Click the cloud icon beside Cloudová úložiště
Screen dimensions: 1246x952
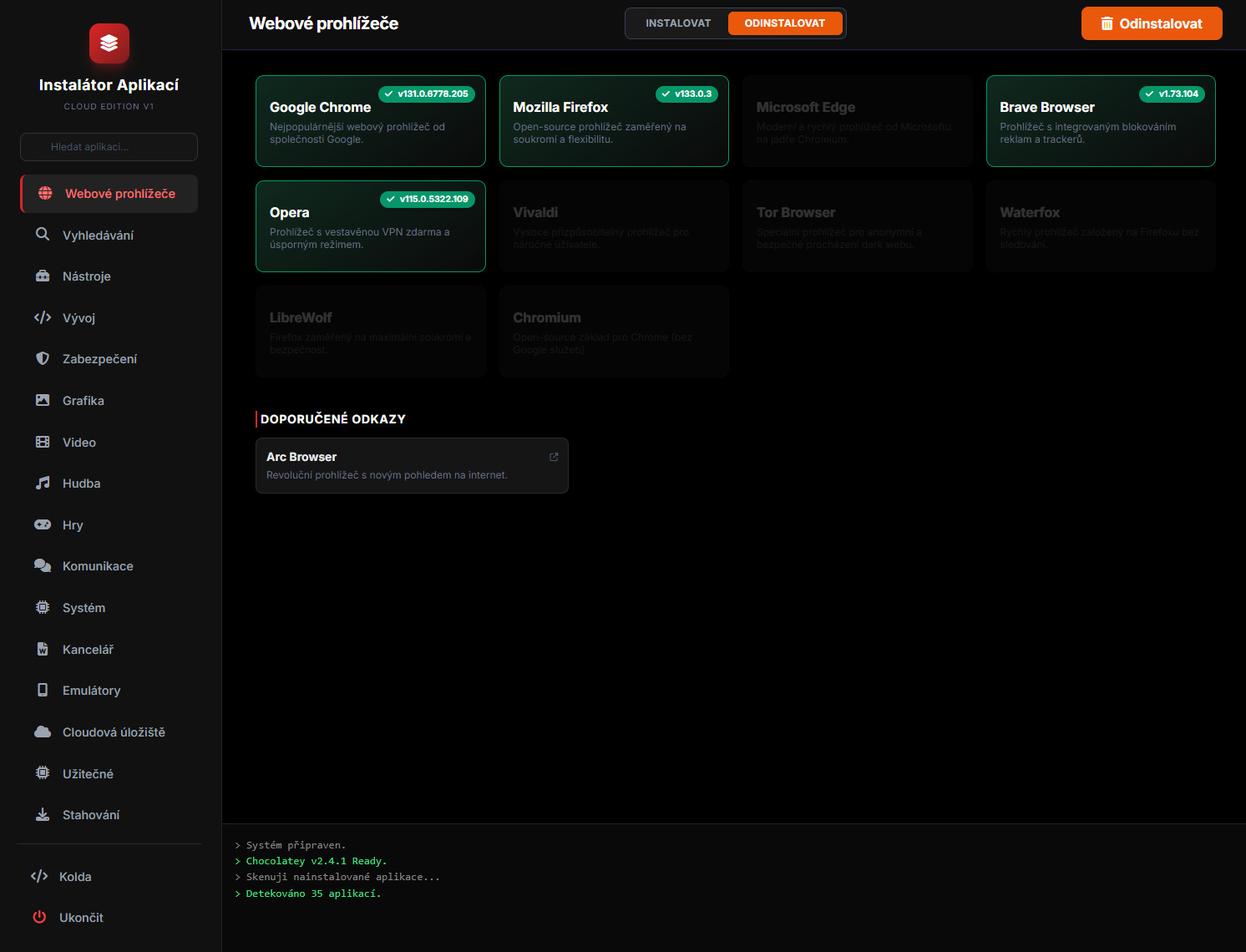coord(43,732)
